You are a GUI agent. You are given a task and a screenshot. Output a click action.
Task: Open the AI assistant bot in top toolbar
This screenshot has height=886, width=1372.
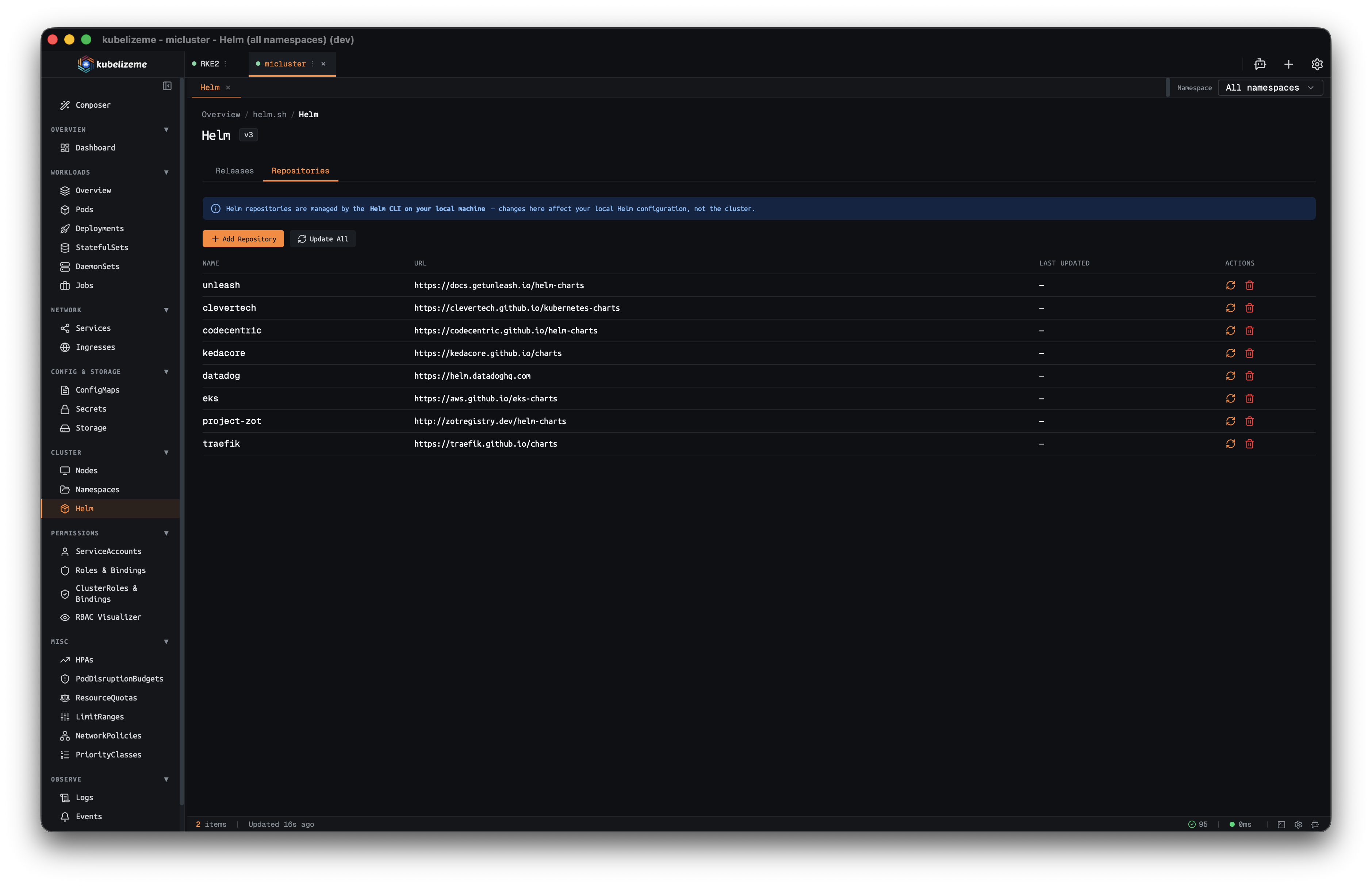click(1259, 64)
